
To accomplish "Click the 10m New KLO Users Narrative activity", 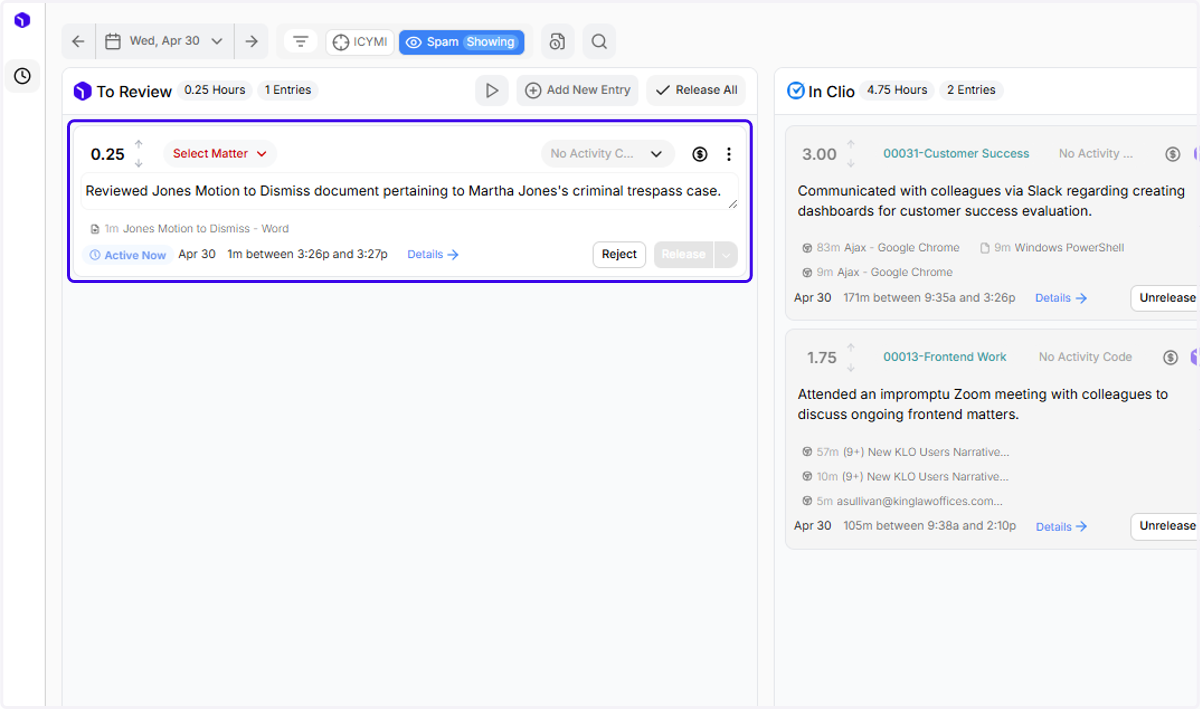I will 905,477.
